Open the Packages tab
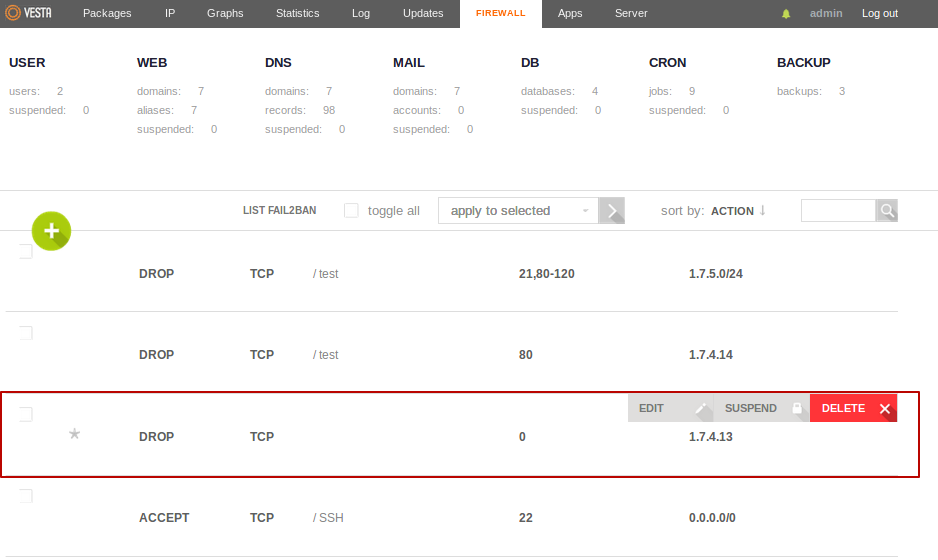Screen dimensions: 938x560 click(107, 14)
